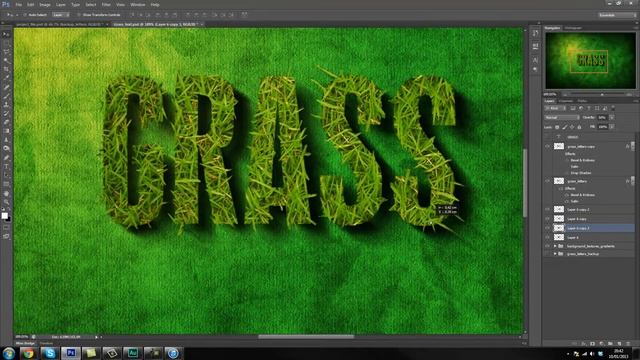Select the Brush tool

[6, 96]
